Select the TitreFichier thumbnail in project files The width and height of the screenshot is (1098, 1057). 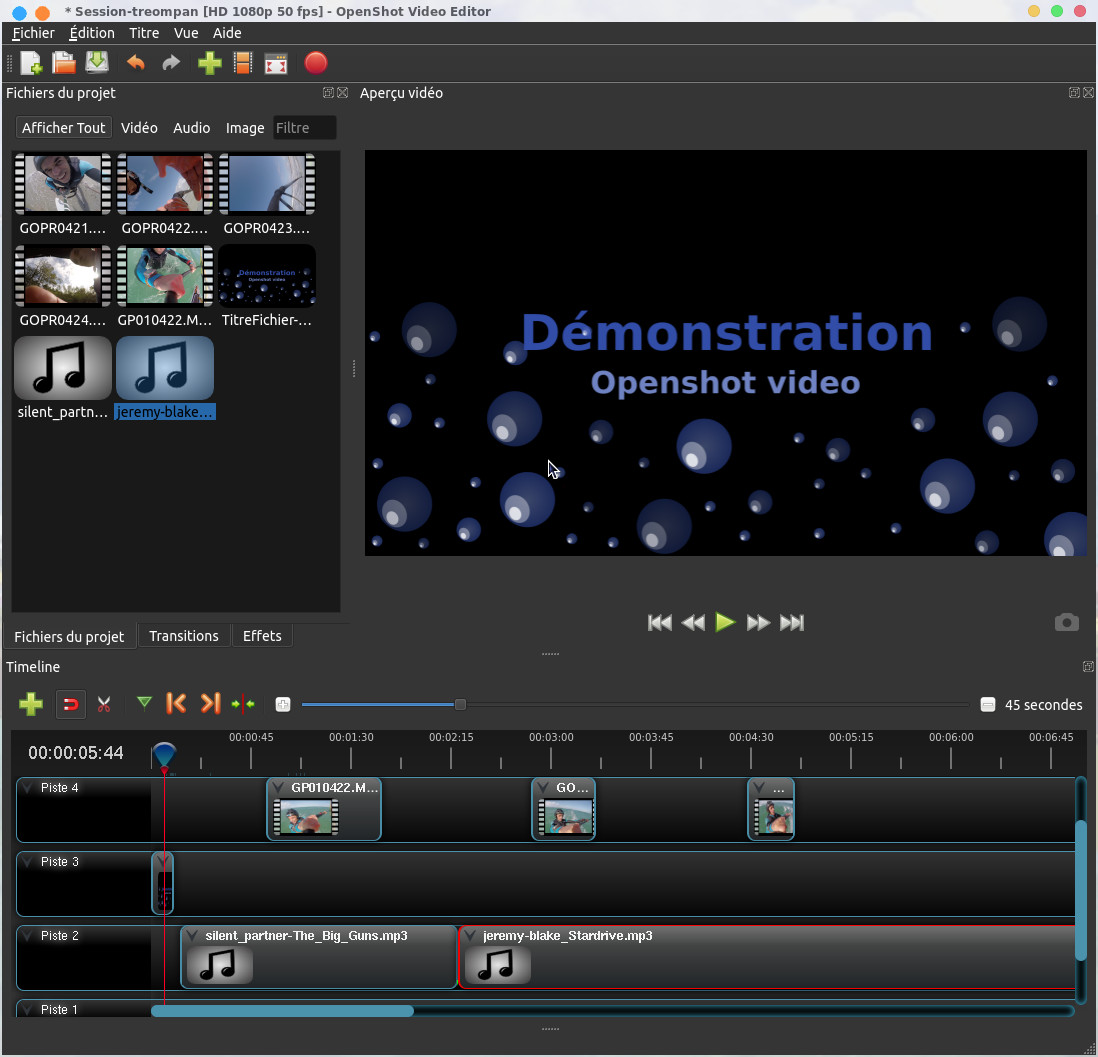pyautogui.click(x=267, y=277)
